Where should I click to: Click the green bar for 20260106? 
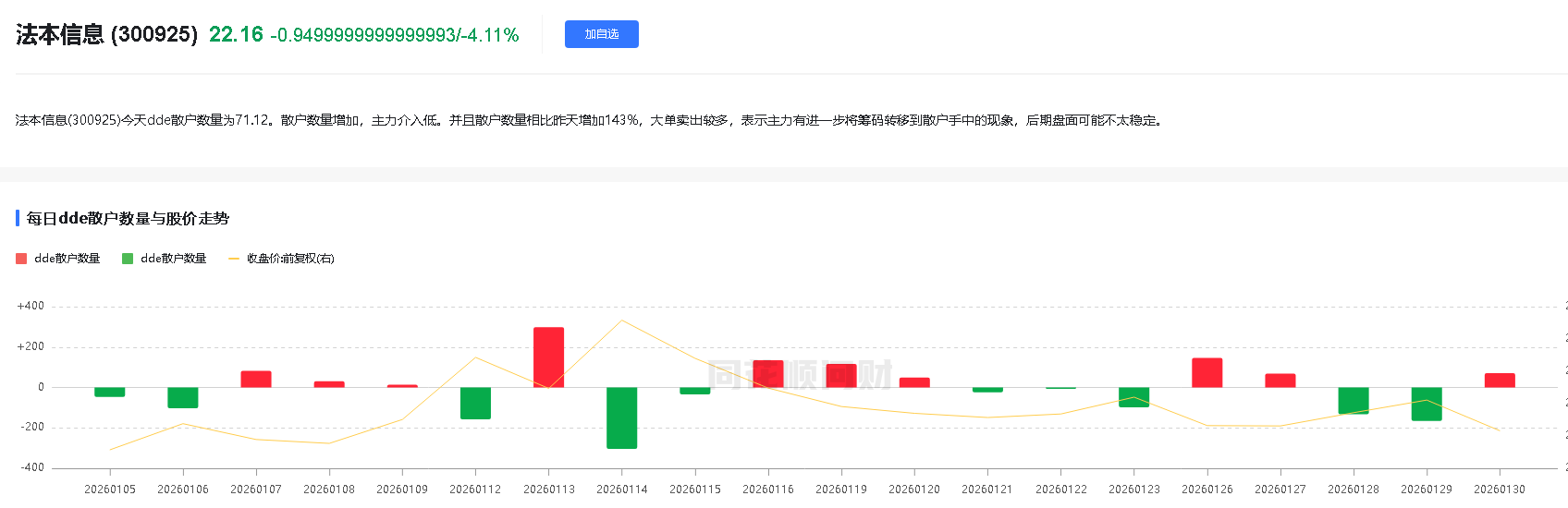pos(183,397)
